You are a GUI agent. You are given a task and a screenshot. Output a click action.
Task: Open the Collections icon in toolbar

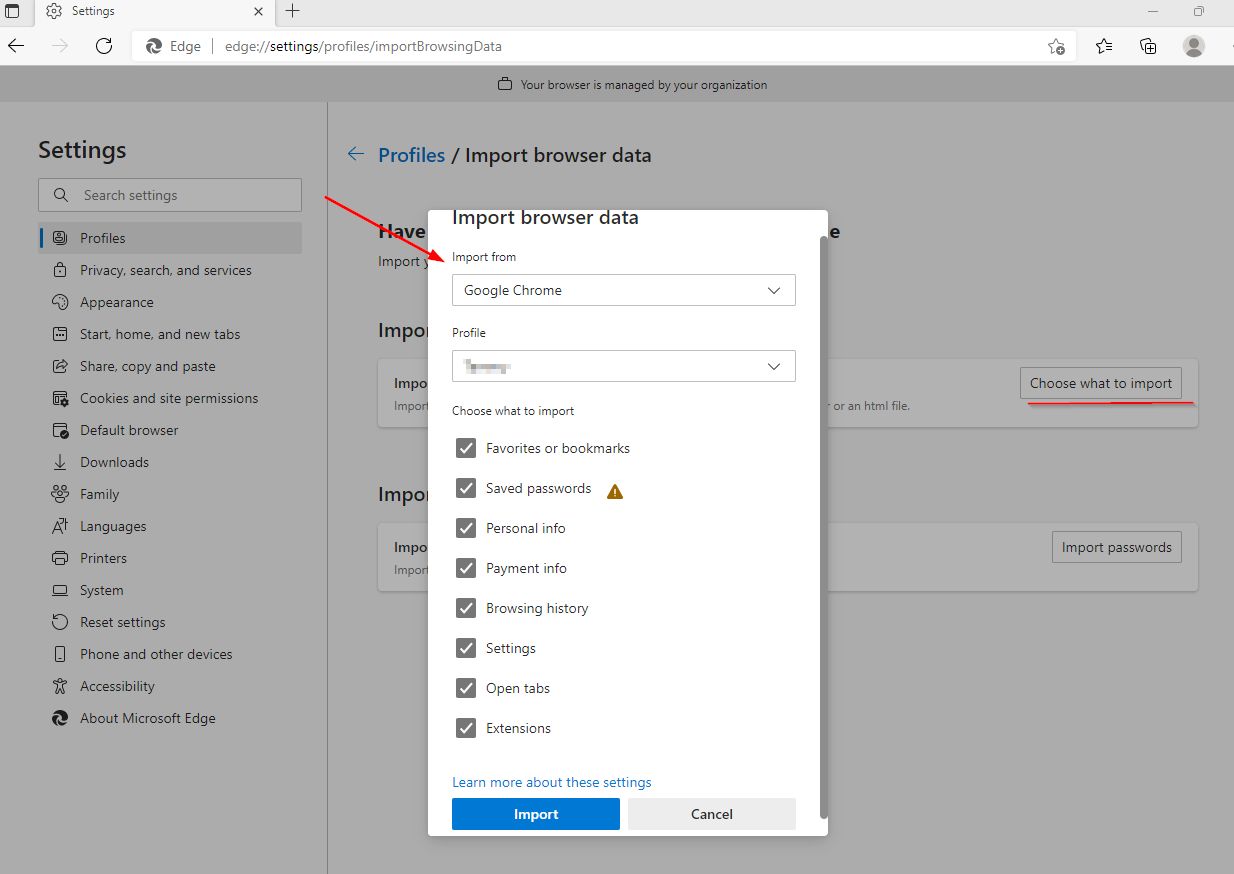[1148, 46]
